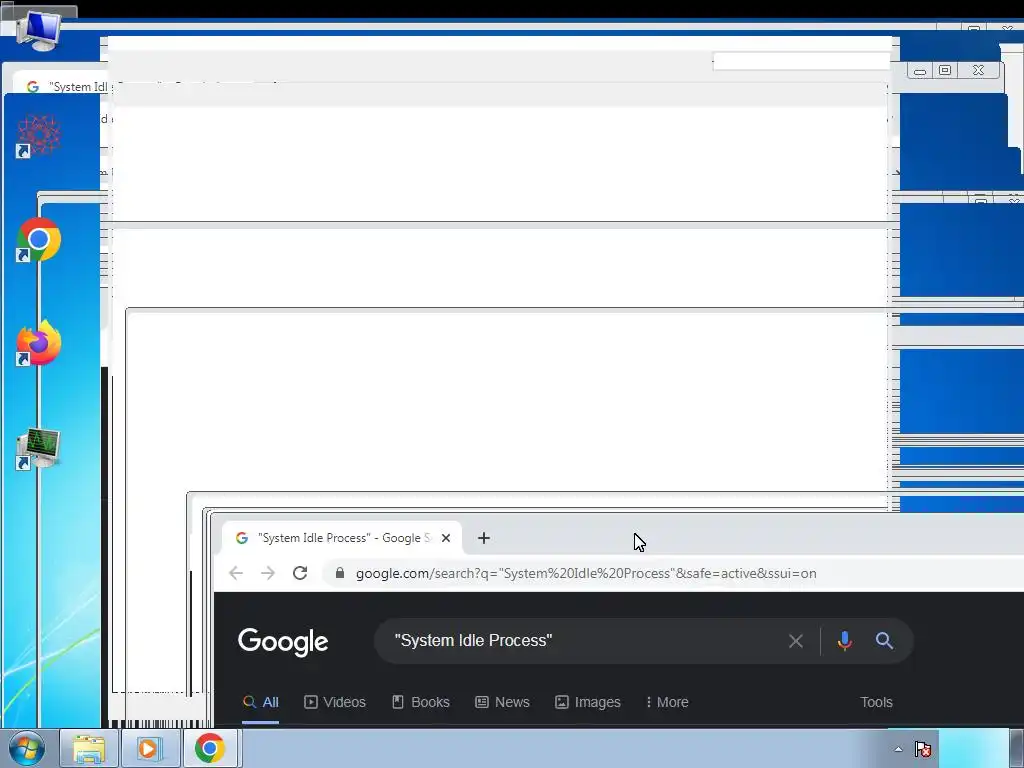
Task: Click the Google search box text
Action: 473,641
